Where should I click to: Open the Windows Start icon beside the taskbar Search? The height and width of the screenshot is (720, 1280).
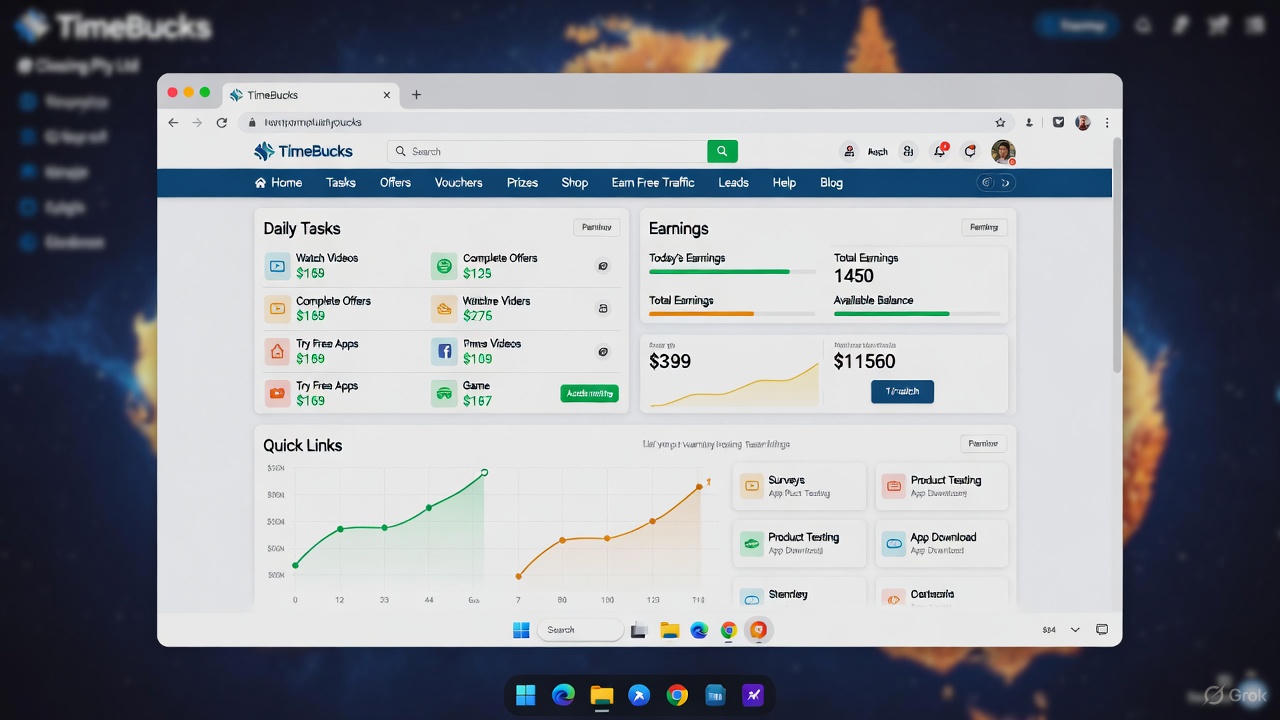pyautogui.click(x=521, y=630)
